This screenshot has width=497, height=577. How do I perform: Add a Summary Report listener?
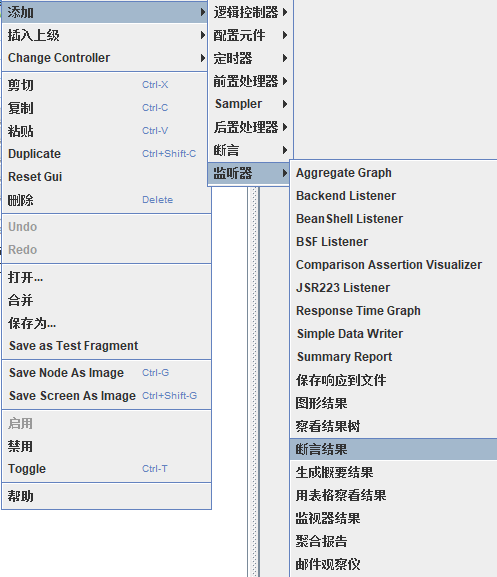394,357
